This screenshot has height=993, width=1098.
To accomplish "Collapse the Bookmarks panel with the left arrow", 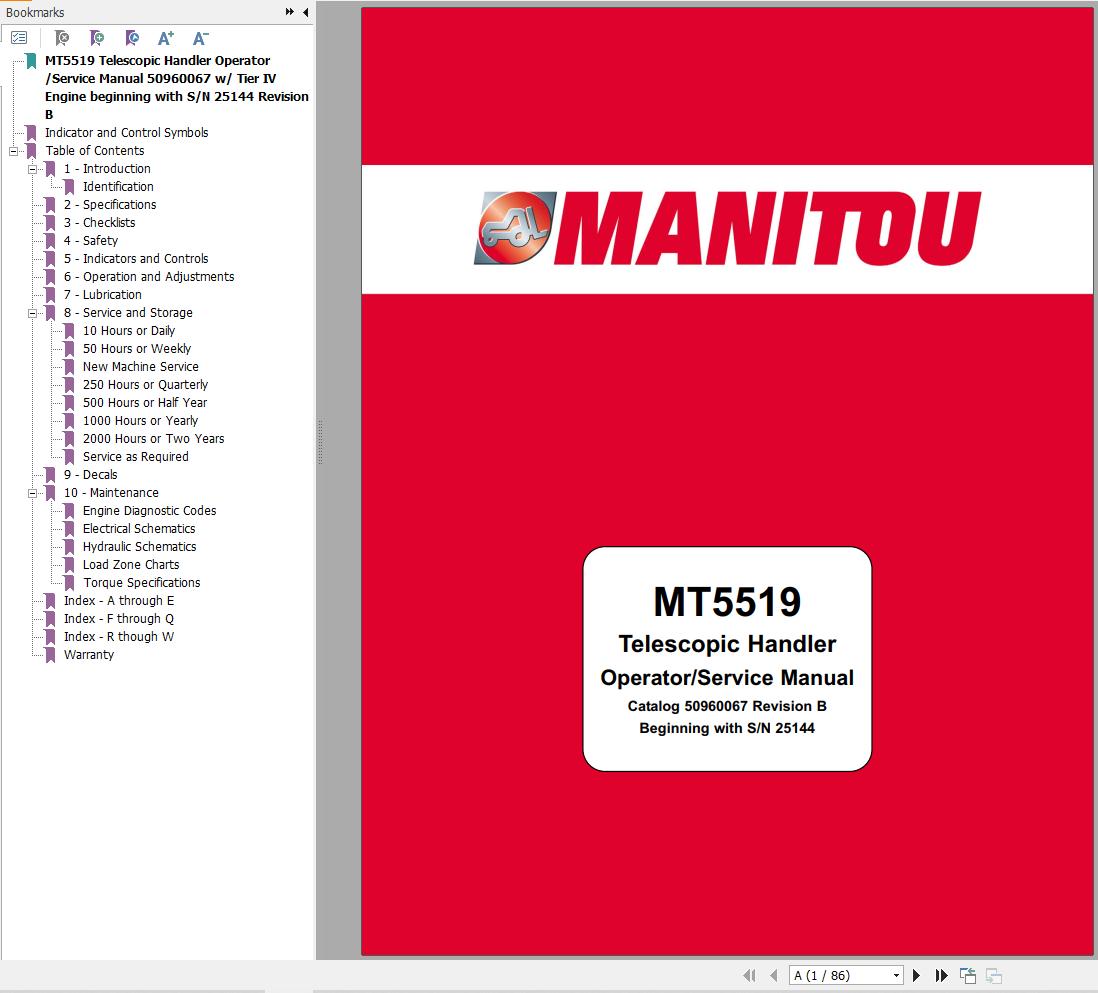I will pyautogui.click(x=306, y=12).
